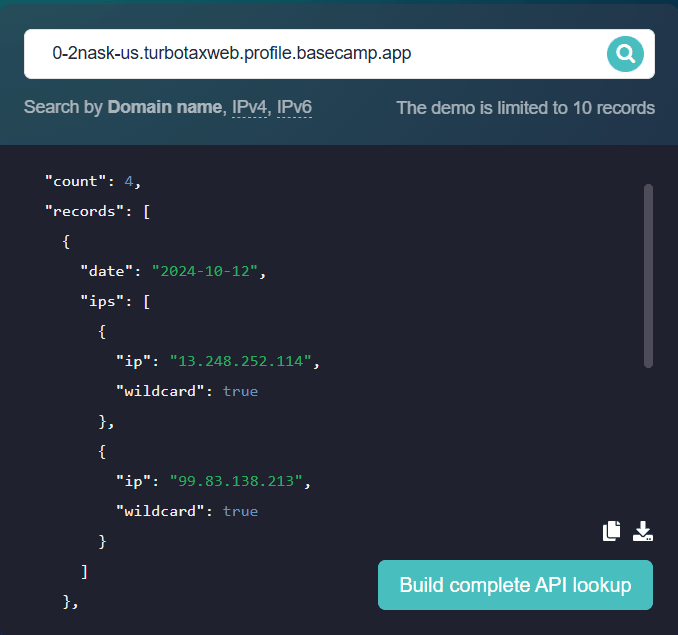Click the Build complete API lookup button

pyautogui.click(x=515, y=585)
